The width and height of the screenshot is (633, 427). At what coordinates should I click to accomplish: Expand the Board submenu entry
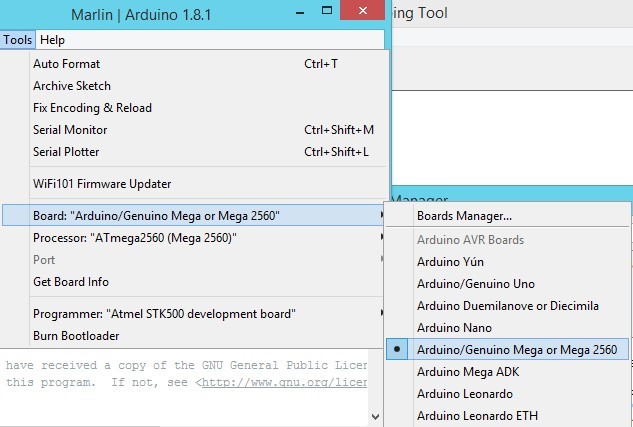(x=194, y=216)
